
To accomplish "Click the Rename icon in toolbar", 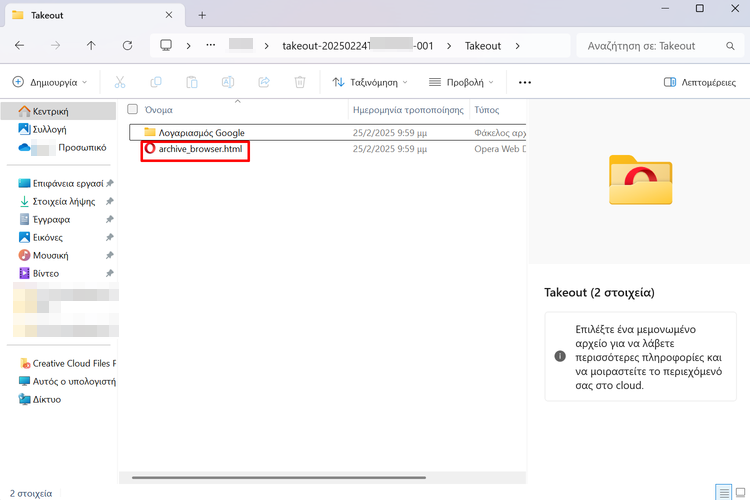I will (228, 82).
